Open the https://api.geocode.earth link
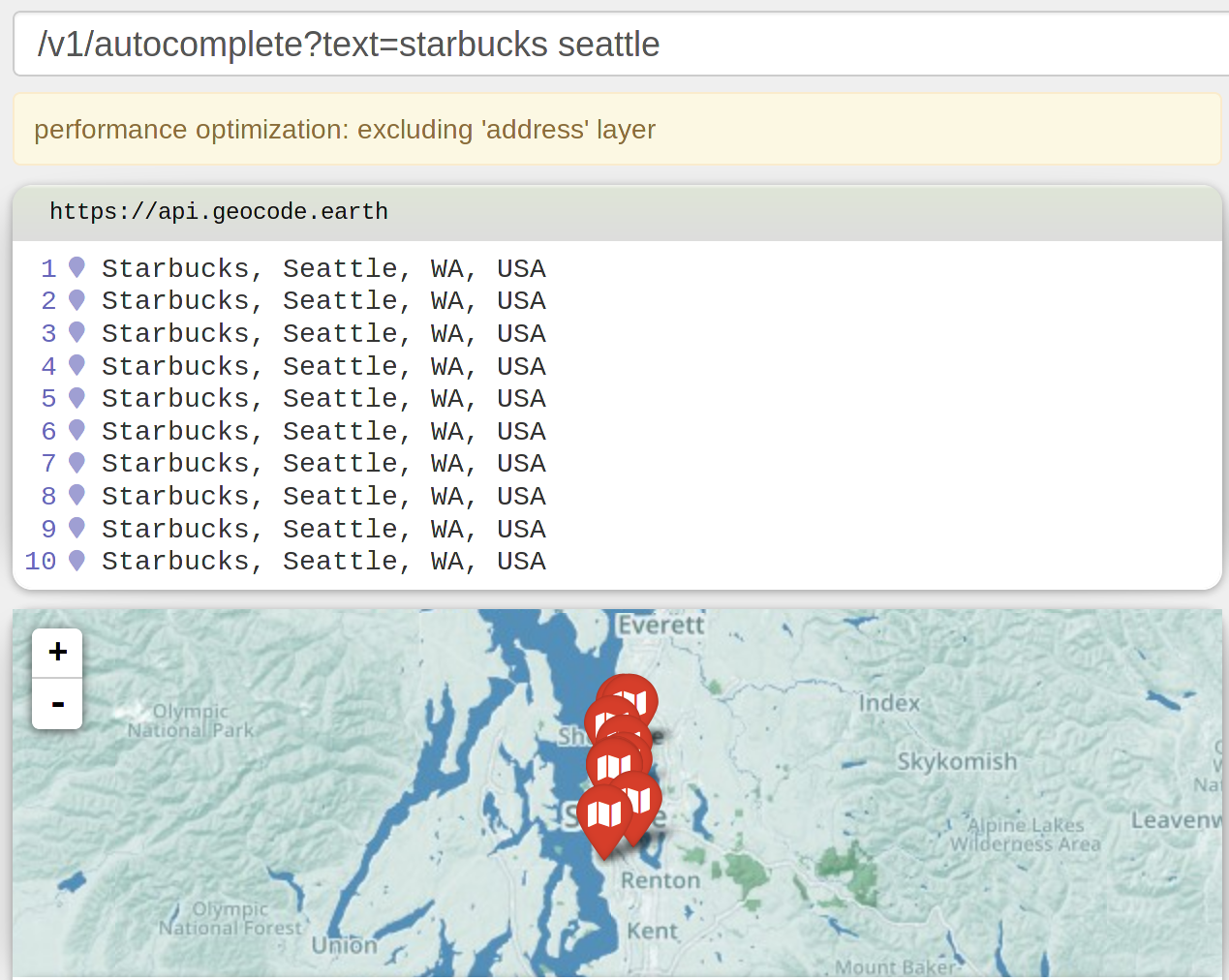 point(219,211)
